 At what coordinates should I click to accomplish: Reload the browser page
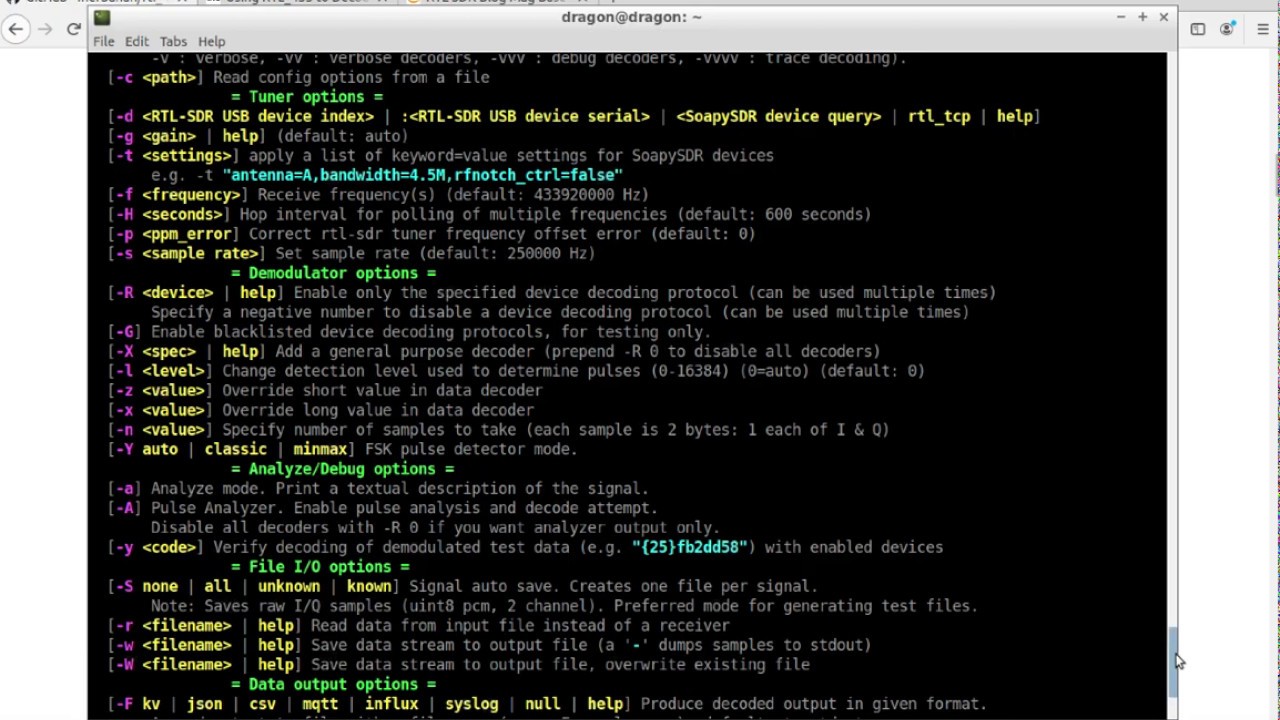click(73, 29)
